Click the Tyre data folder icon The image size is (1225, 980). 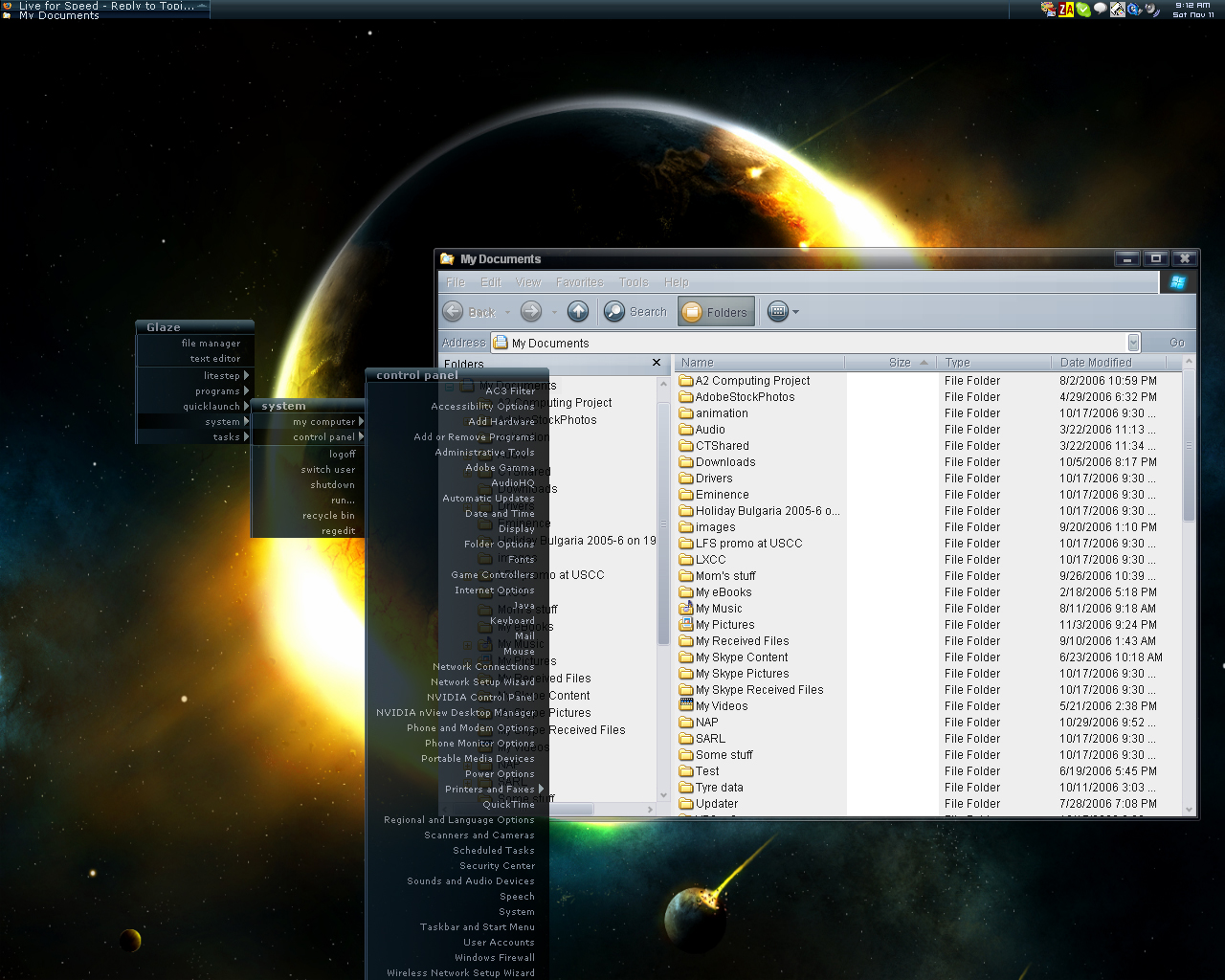(x=686, y=788)
